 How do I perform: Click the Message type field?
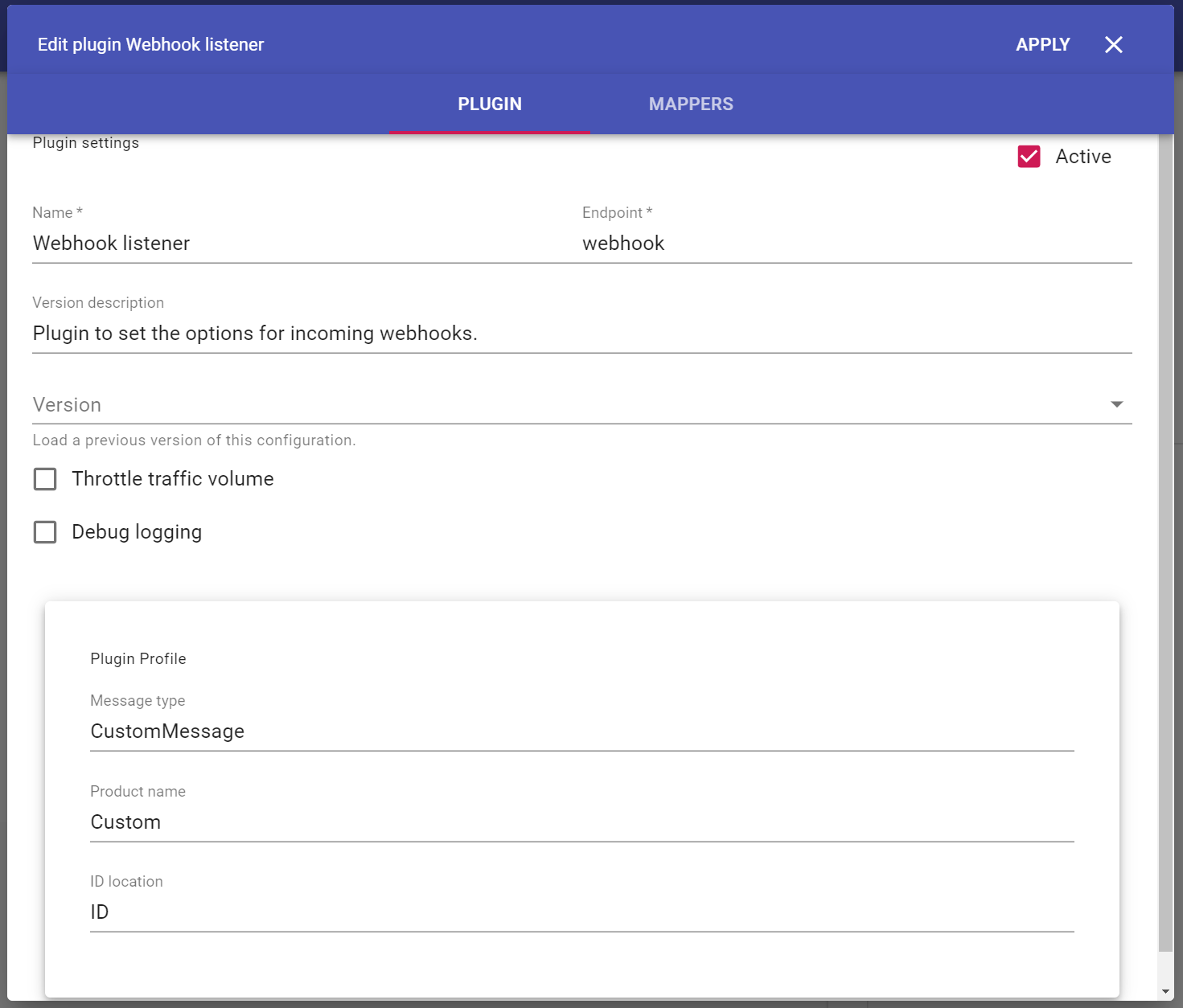point(581,731)
